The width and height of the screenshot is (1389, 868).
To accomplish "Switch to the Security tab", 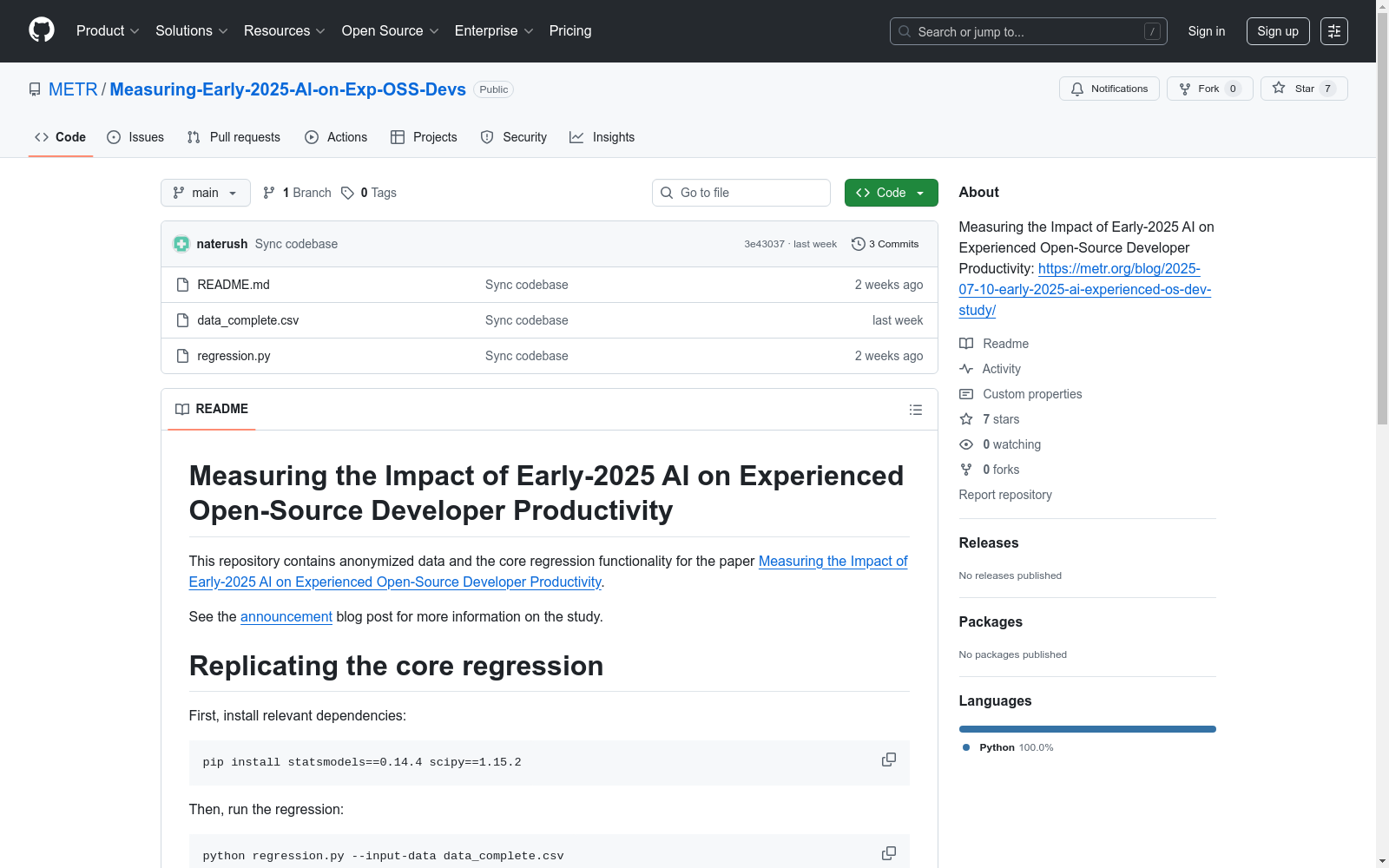I will [514, 137].
